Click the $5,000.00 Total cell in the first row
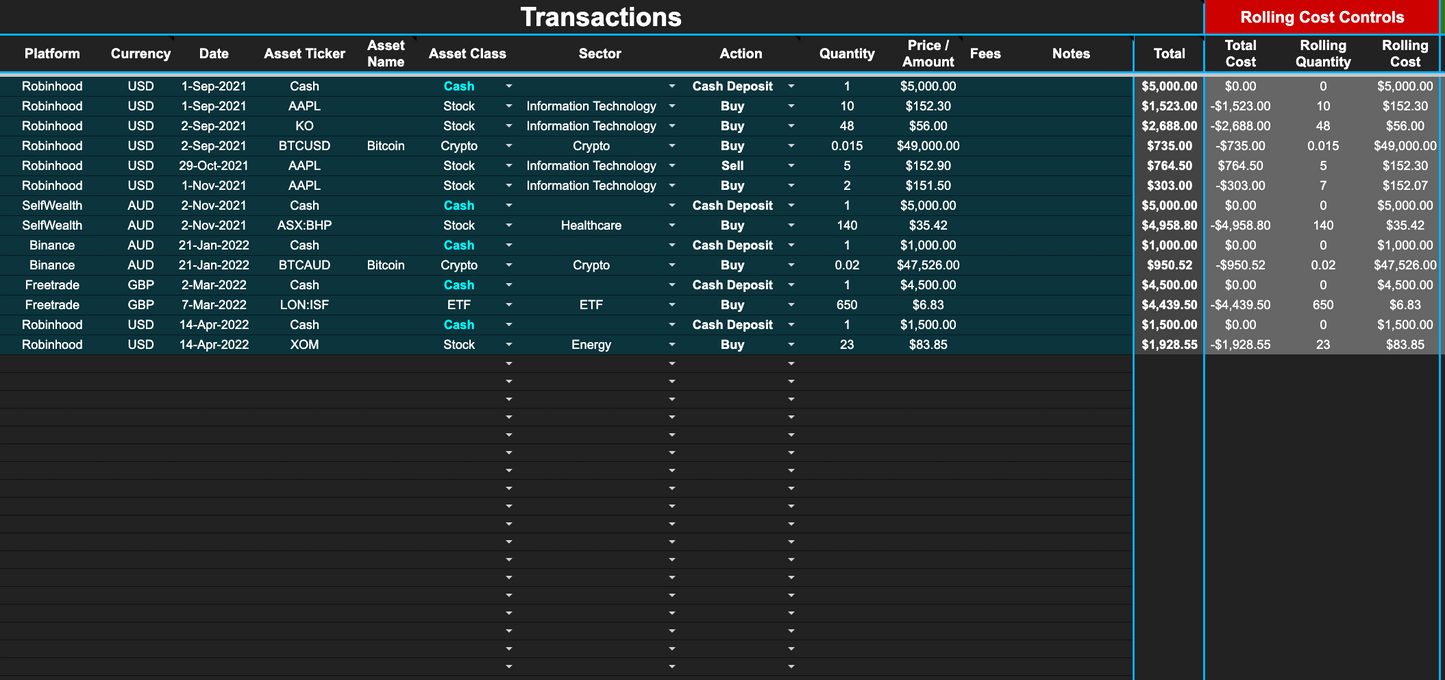Image resolution: width=1445 pixels, height=680 pixels. click(x=1168, y=86)
